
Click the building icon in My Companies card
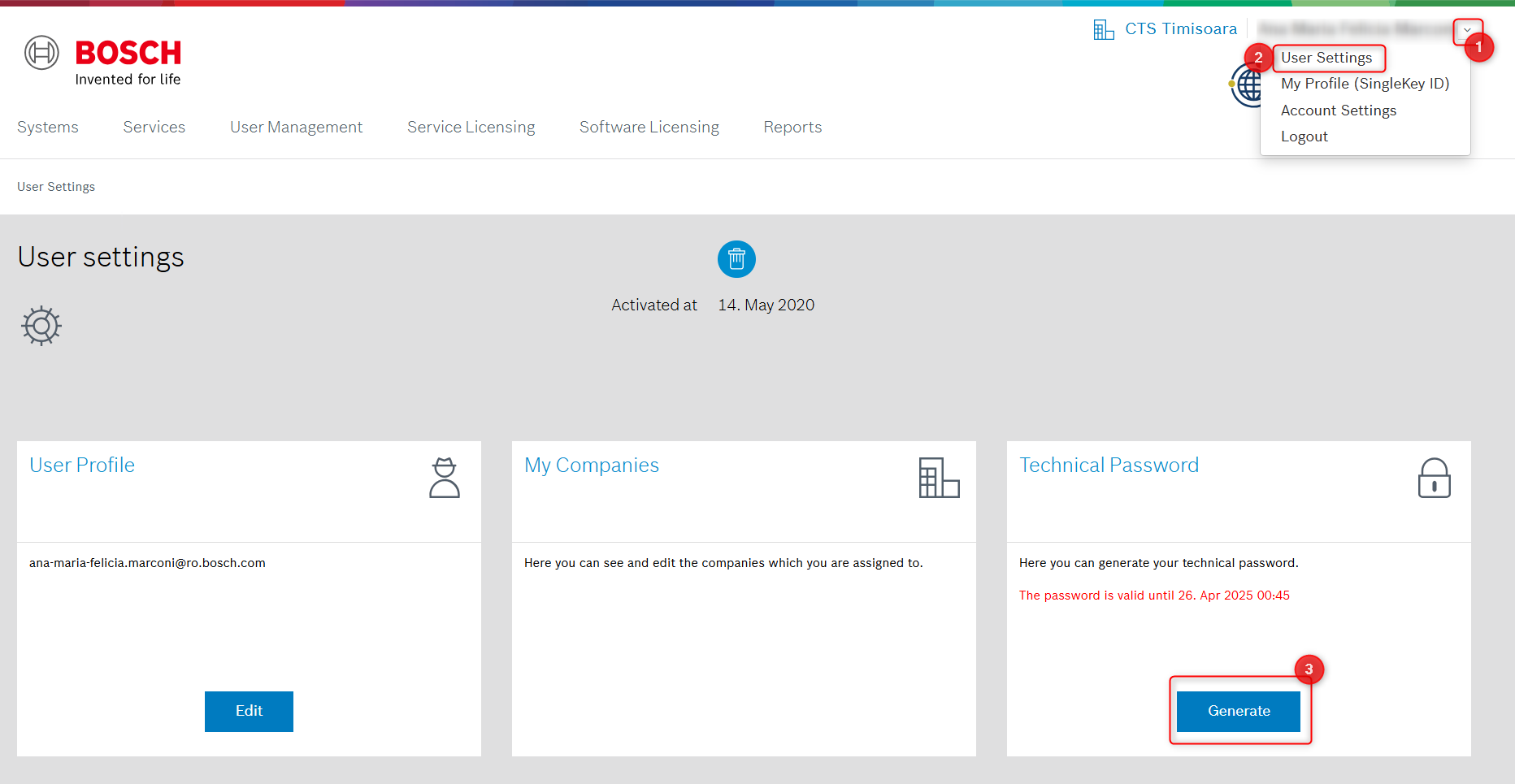(x=939, y=478)
